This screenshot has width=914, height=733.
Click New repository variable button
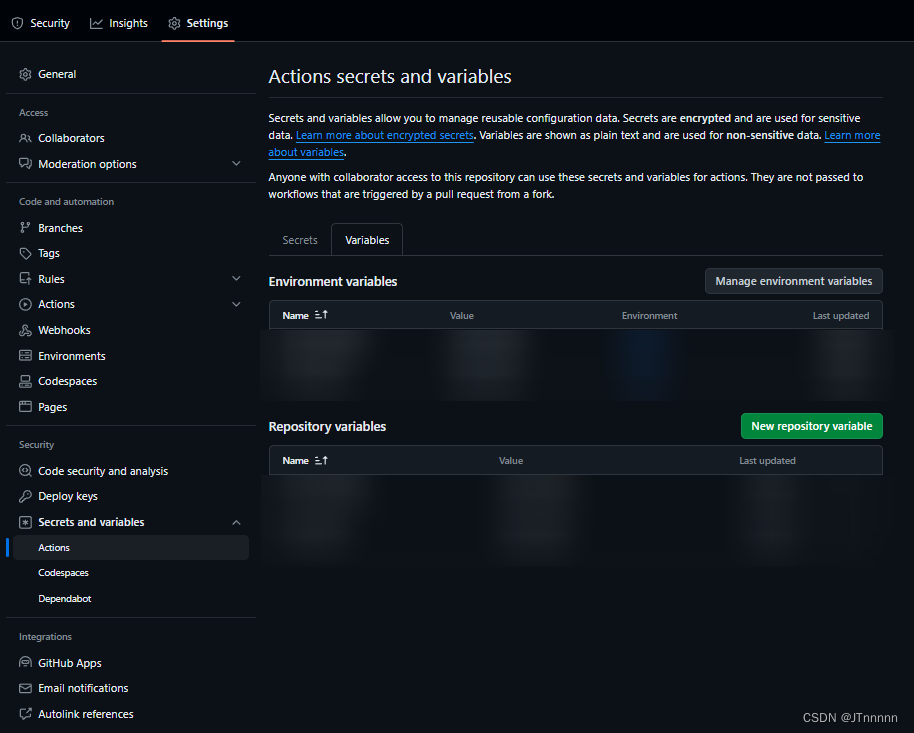click(811, 426)
